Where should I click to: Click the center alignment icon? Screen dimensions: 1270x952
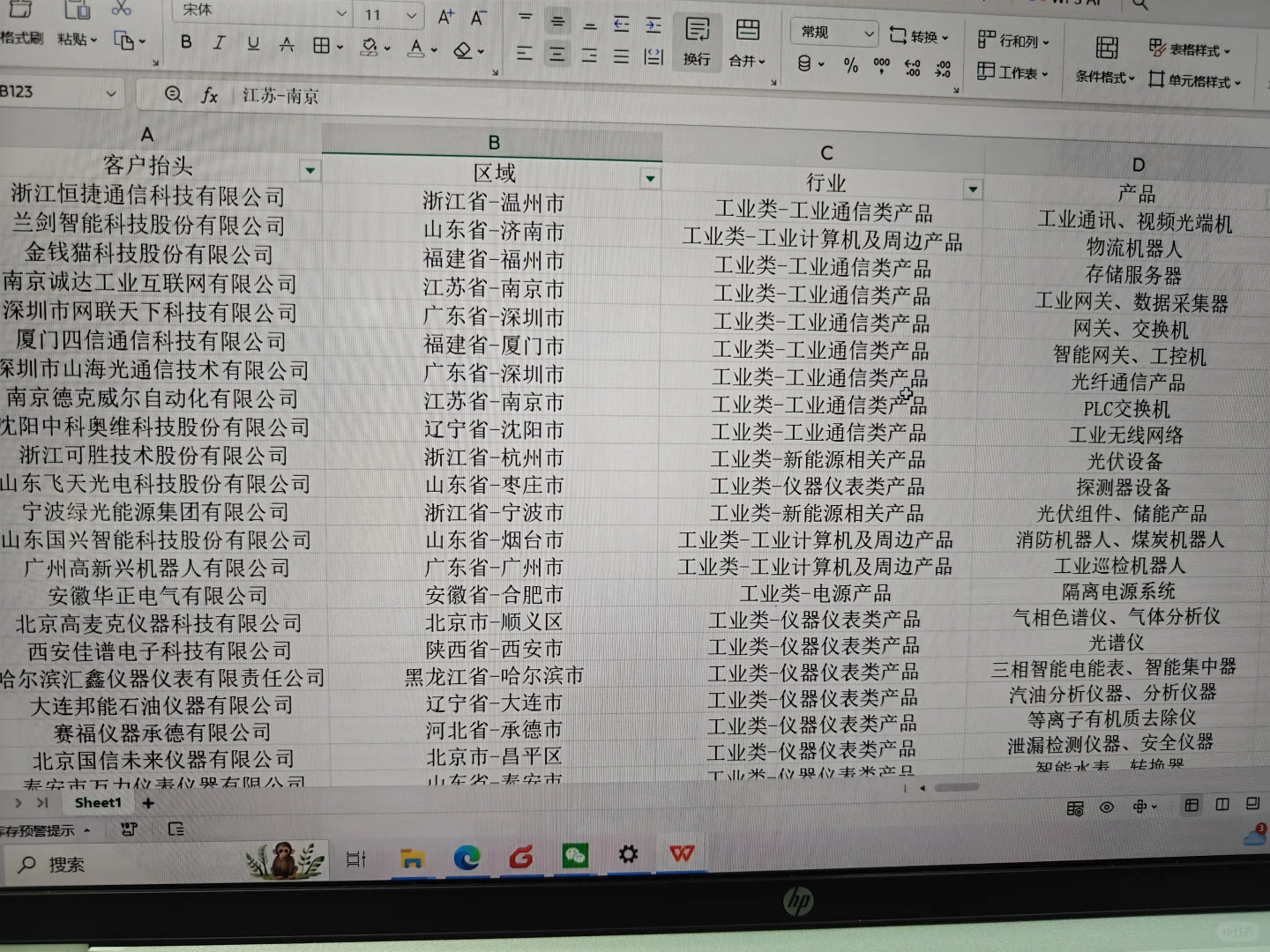[x=557, y=53]
